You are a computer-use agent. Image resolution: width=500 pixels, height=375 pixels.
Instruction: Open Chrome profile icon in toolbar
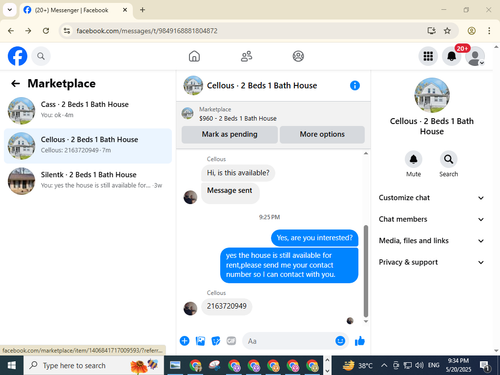click(471, 31)
